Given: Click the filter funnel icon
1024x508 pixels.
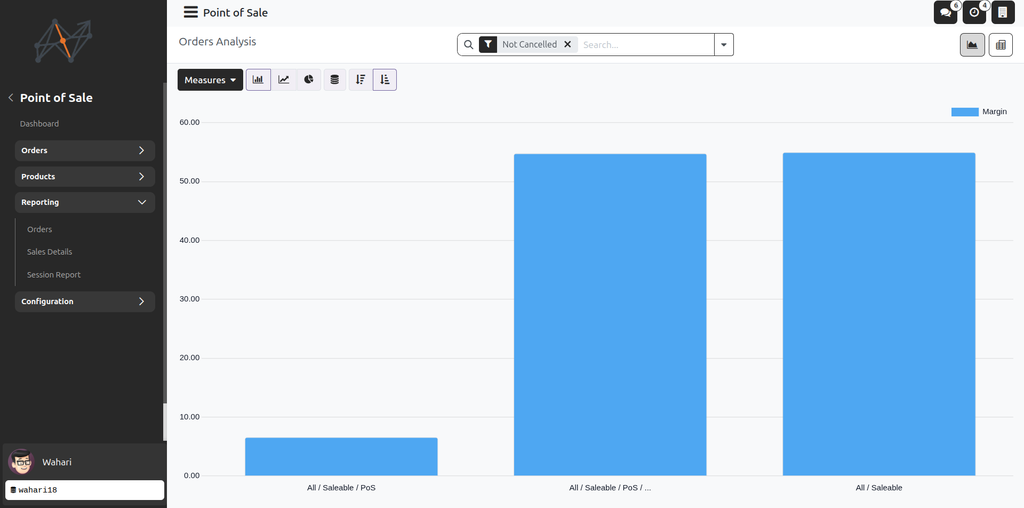Looking at the screenshot, I should pos(488,44).
